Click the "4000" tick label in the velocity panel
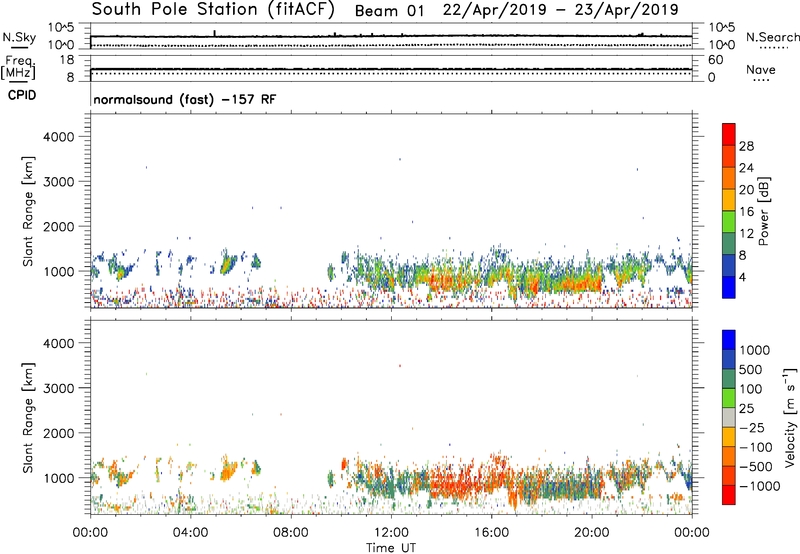Viewport: 800px width, 554px height. [x=58, y=343]
